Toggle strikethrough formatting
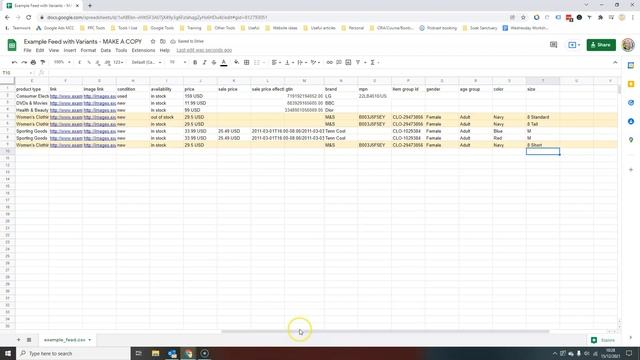The height and width of the screenshot is (360, 640). (x=214, y=62)
